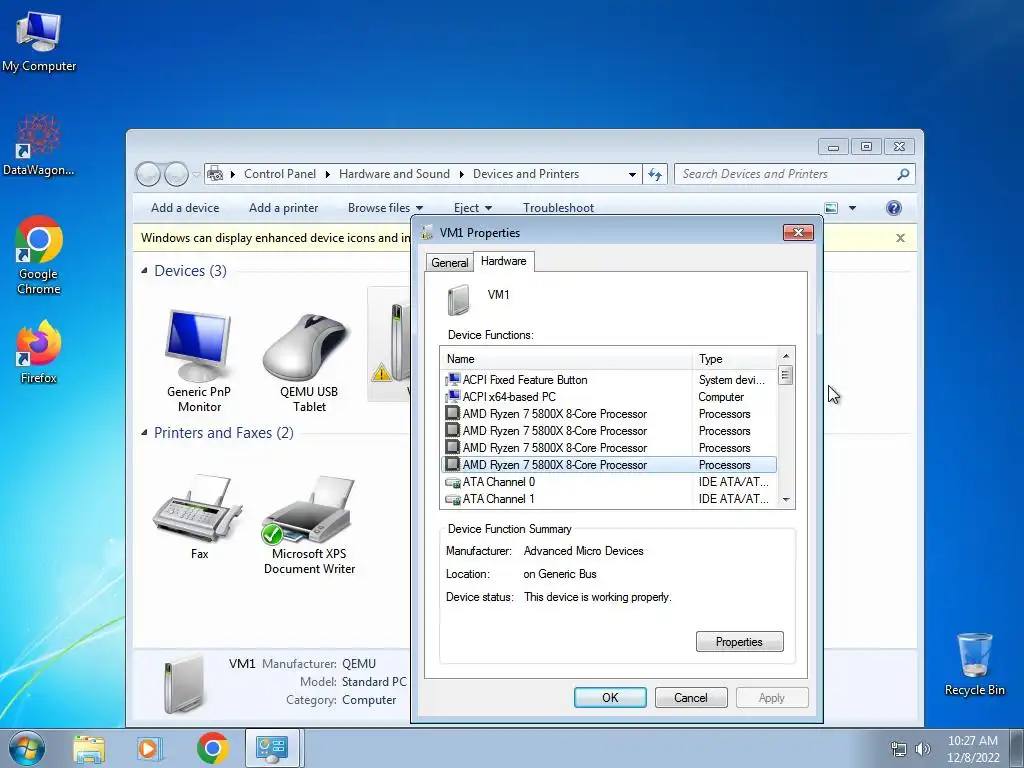Click Add a device
This screenshot has width=1024, height=768.
(x=185, y=208)
